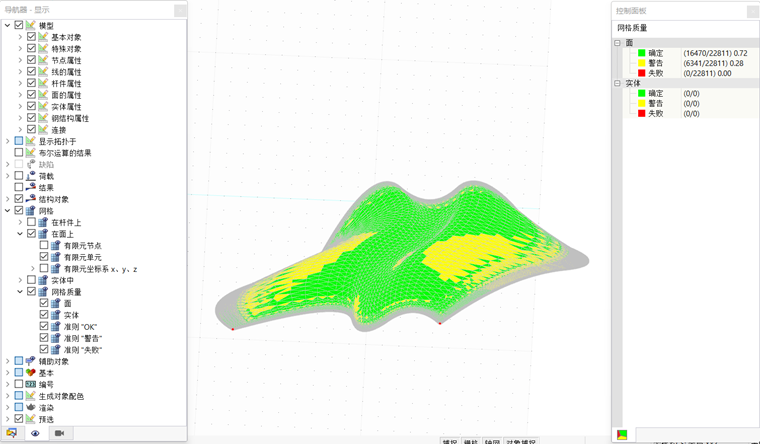This screenshot has width=760, height=444.
Task: Enable the 荷载 loads checkbox
Action: (x=18, y=175)
